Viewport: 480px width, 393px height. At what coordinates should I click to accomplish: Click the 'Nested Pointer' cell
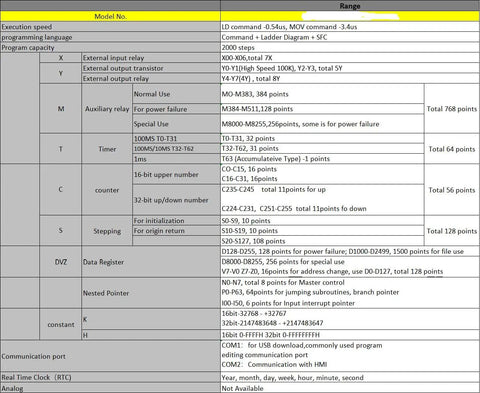[151, 293]
